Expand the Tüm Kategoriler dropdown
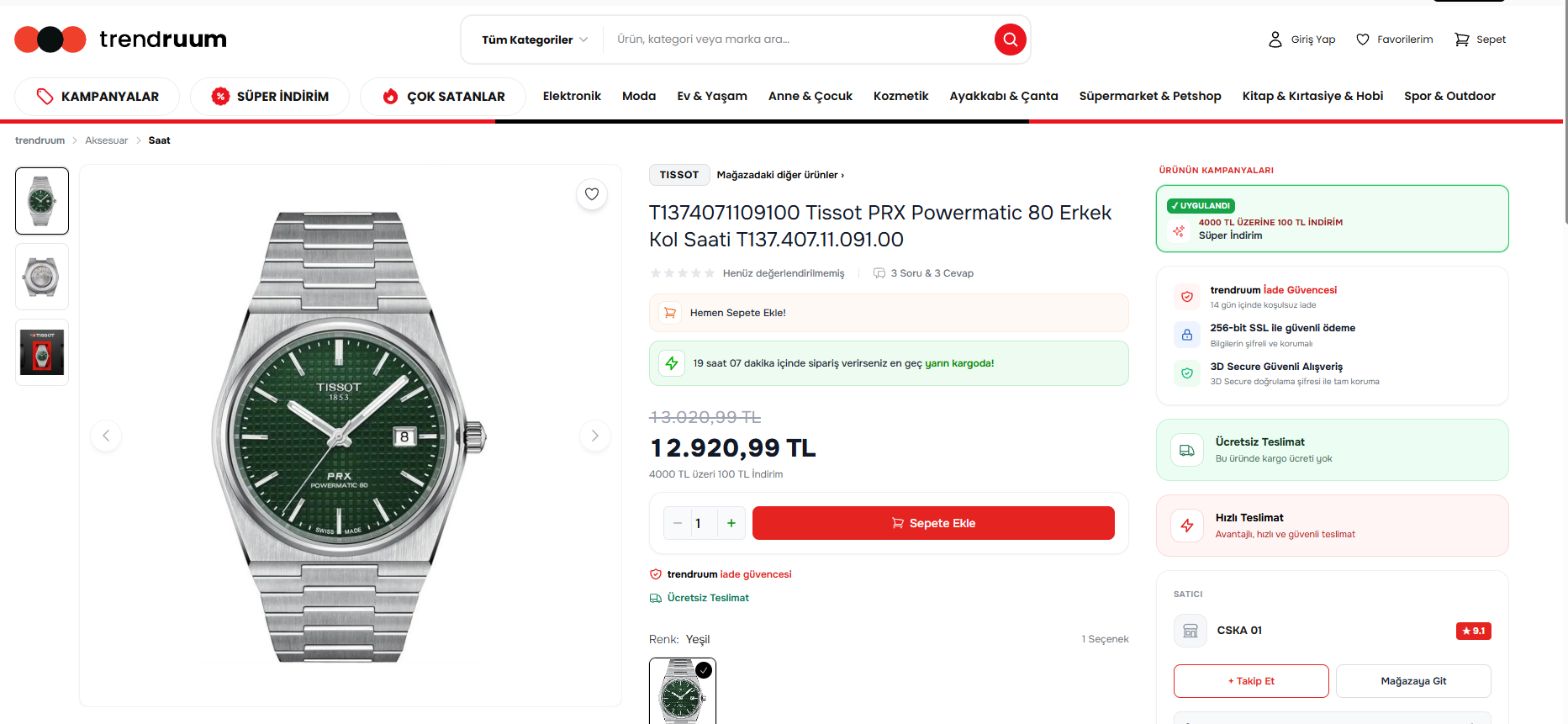The width and height of the screenshot is (1568, 724). (x=535, y=40)
